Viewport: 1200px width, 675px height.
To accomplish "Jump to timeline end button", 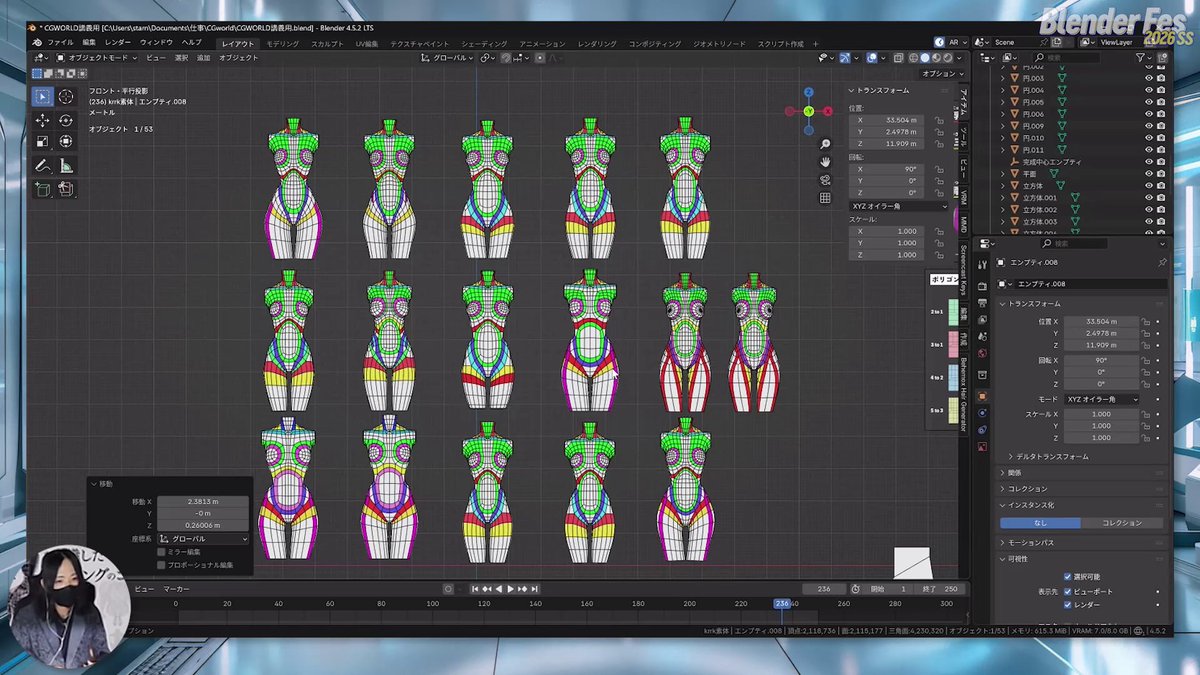I will point(534,589).
